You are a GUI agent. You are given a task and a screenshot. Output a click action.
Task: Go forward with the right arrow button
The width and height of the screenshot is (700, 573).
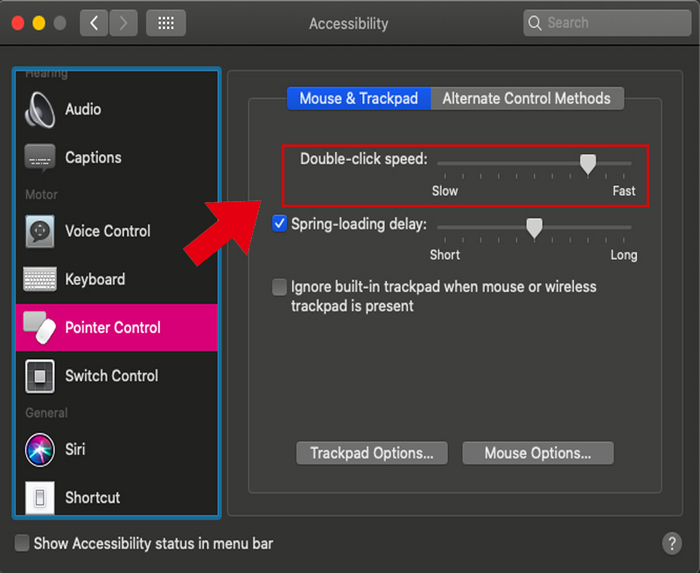[123, 23]
